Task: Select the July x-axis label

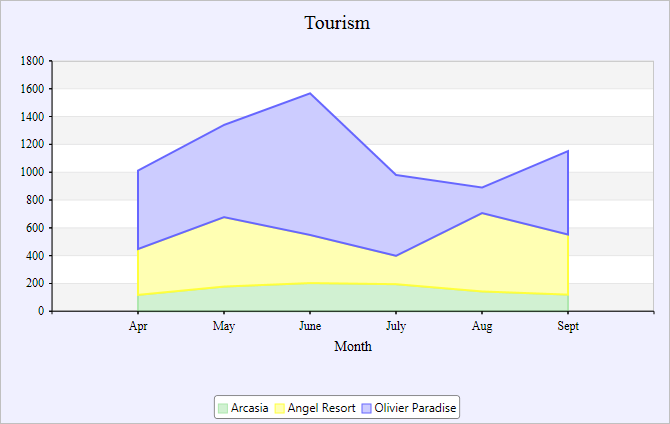Action: 396,326
